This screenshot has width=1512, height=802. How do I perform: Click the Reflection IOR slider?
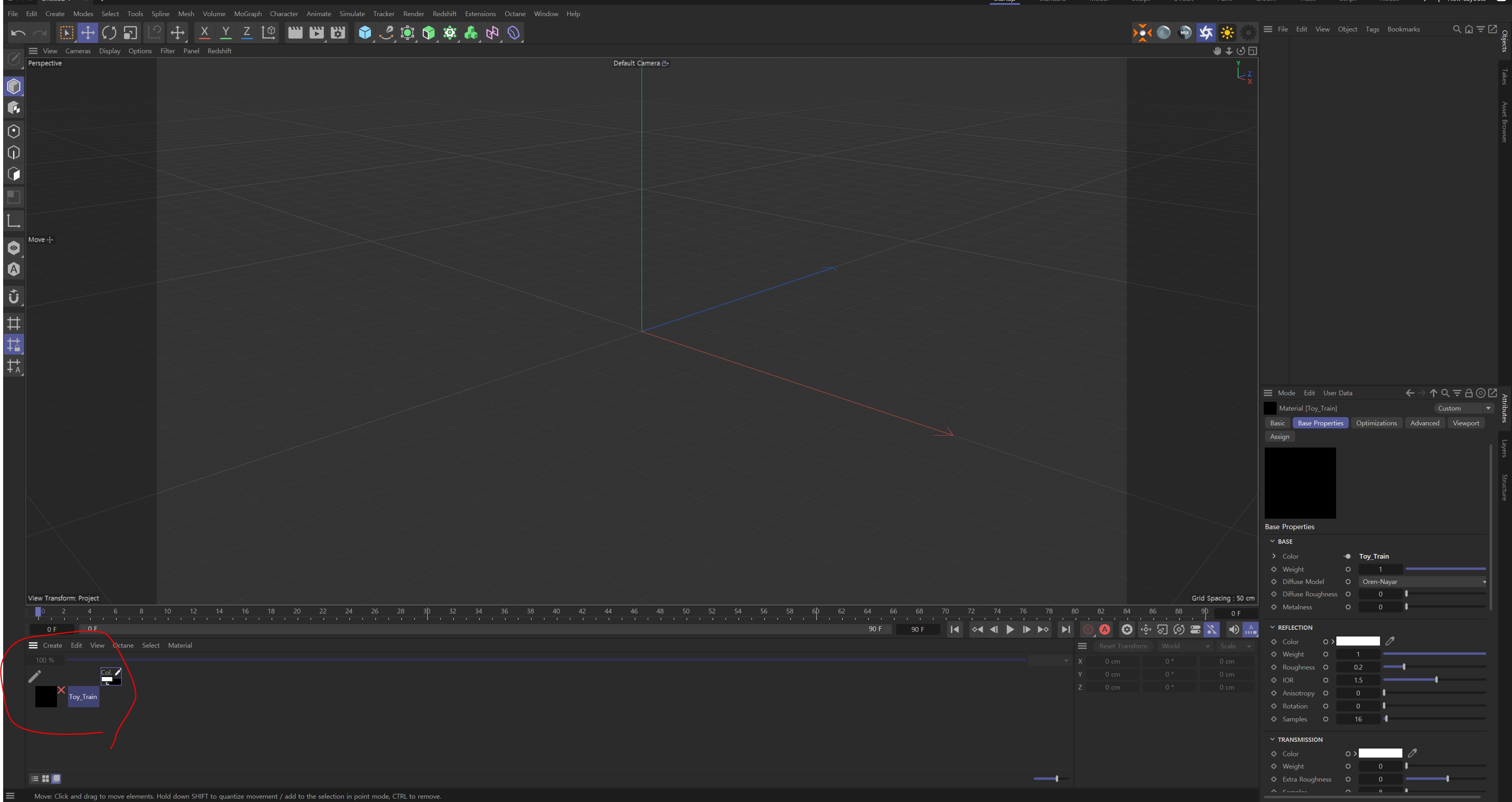coord(1435,681)
